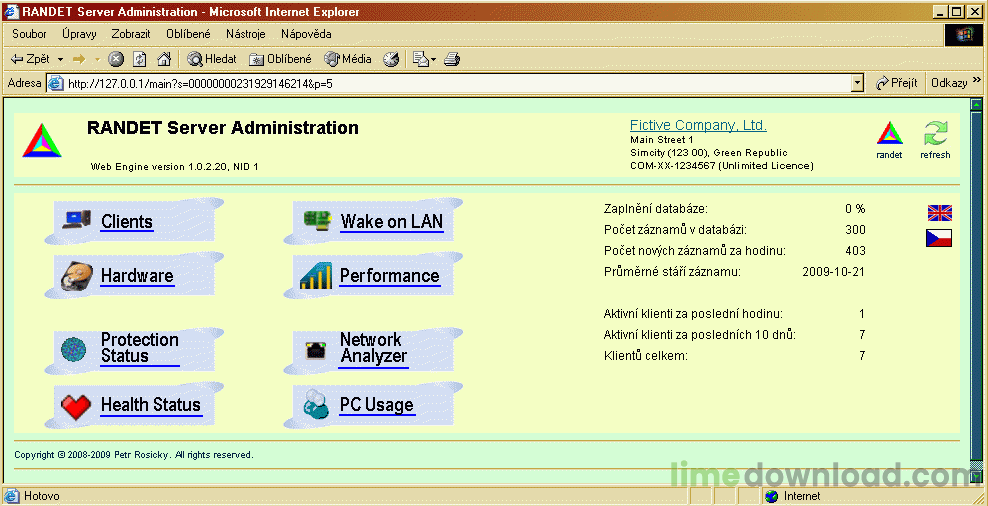
Task: Switch language with the British flag
Action: tap(939, 213)
